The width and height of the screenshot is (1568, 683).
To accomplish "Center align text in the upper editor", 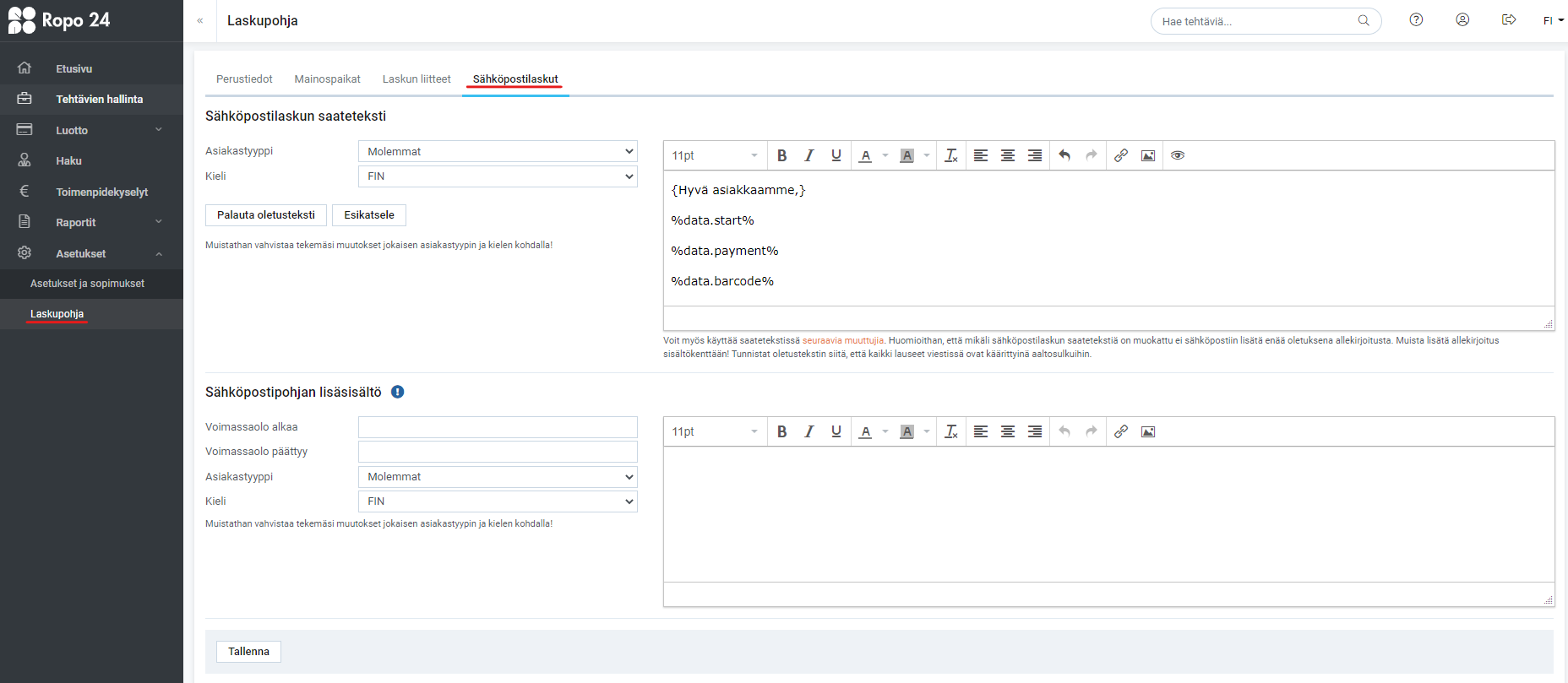I will pyautogui.click(x=1007, y=155).
